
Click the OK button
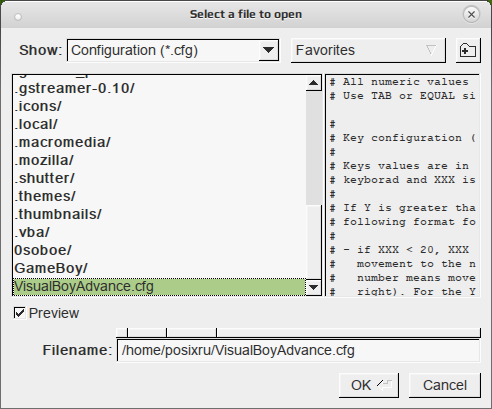point(369,385)
